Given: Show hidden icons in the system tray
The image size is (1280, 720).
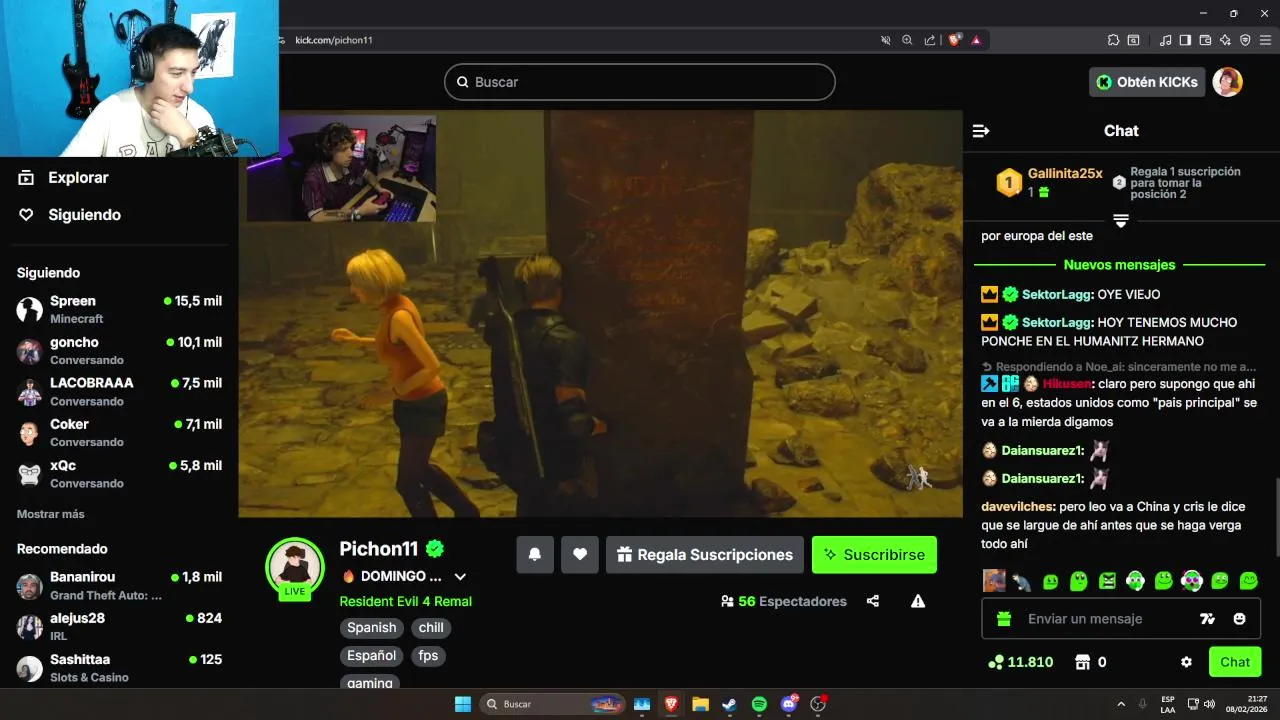Looking at the screenshot, I should [x=1120, y=704].
